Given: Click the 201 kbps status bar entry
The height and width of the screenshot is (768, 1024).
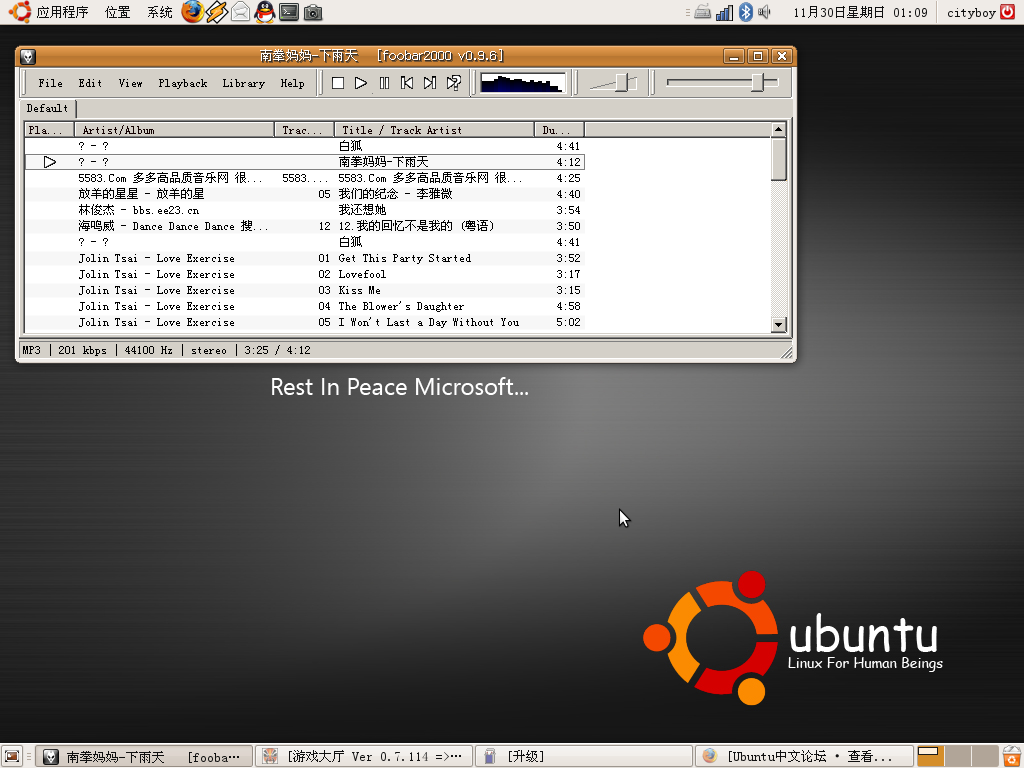Looking at the screenshot, I should pos(82,350).
